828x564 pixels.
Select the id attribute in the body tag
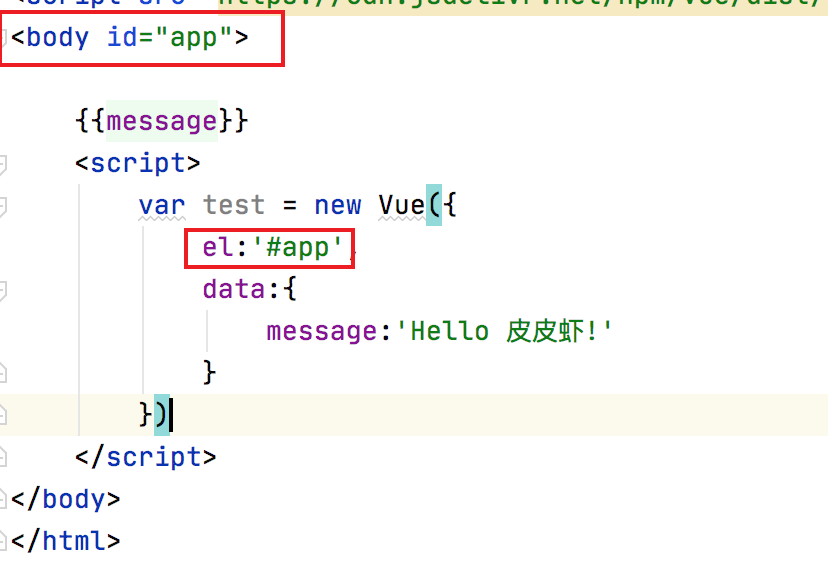[x=122, y=37]
